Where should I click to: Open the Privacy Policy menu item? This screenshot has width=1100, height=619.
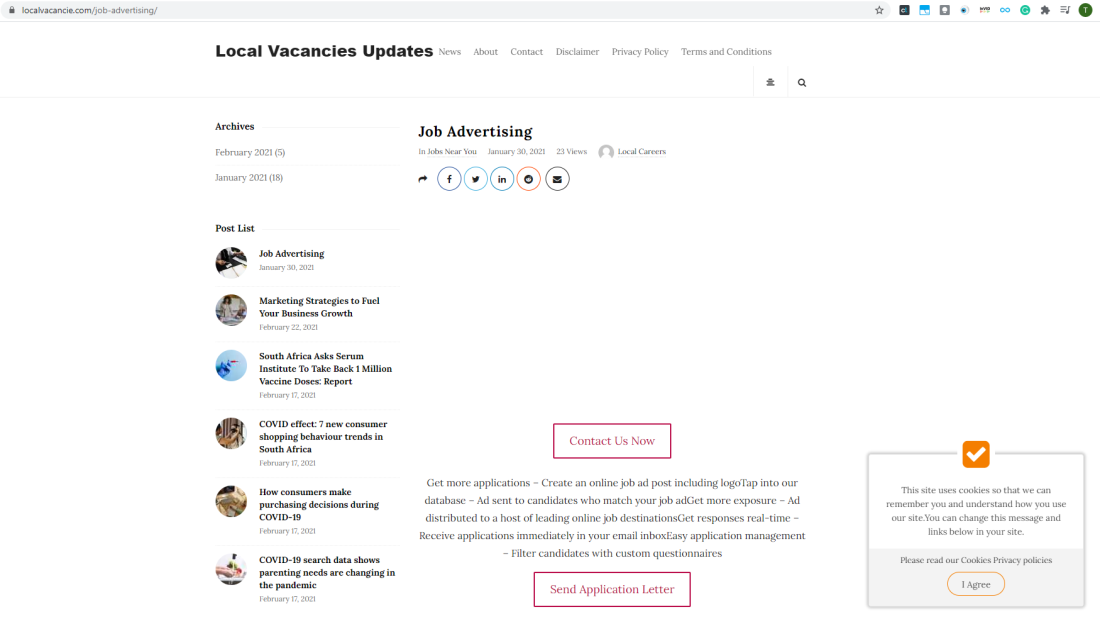(640, 52)
